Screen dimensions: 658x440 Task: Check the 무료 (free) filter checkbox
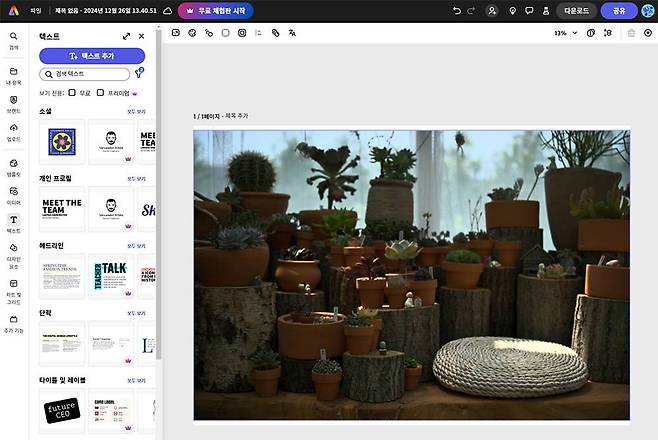(72, 92)
